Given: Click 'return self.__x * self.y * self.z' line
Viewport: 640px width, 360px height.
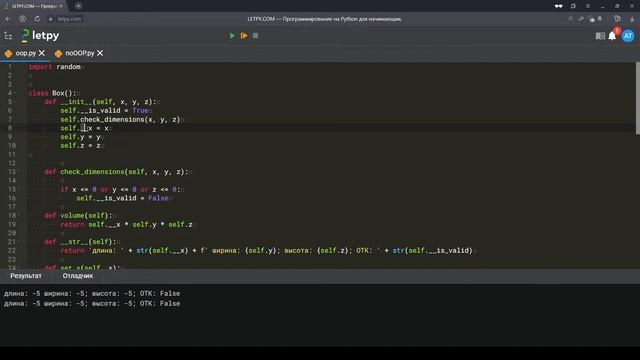Looking at the screenshot, I should [x=126, y=224].
